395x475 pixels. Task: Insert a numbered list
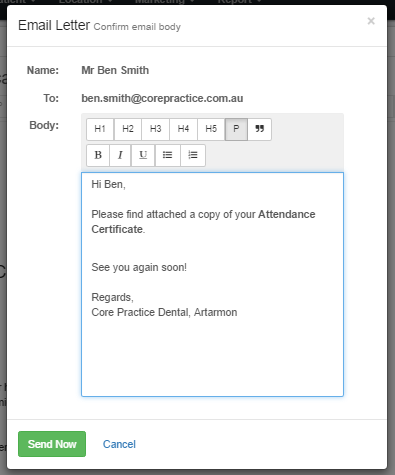click(x=193, y=155)
